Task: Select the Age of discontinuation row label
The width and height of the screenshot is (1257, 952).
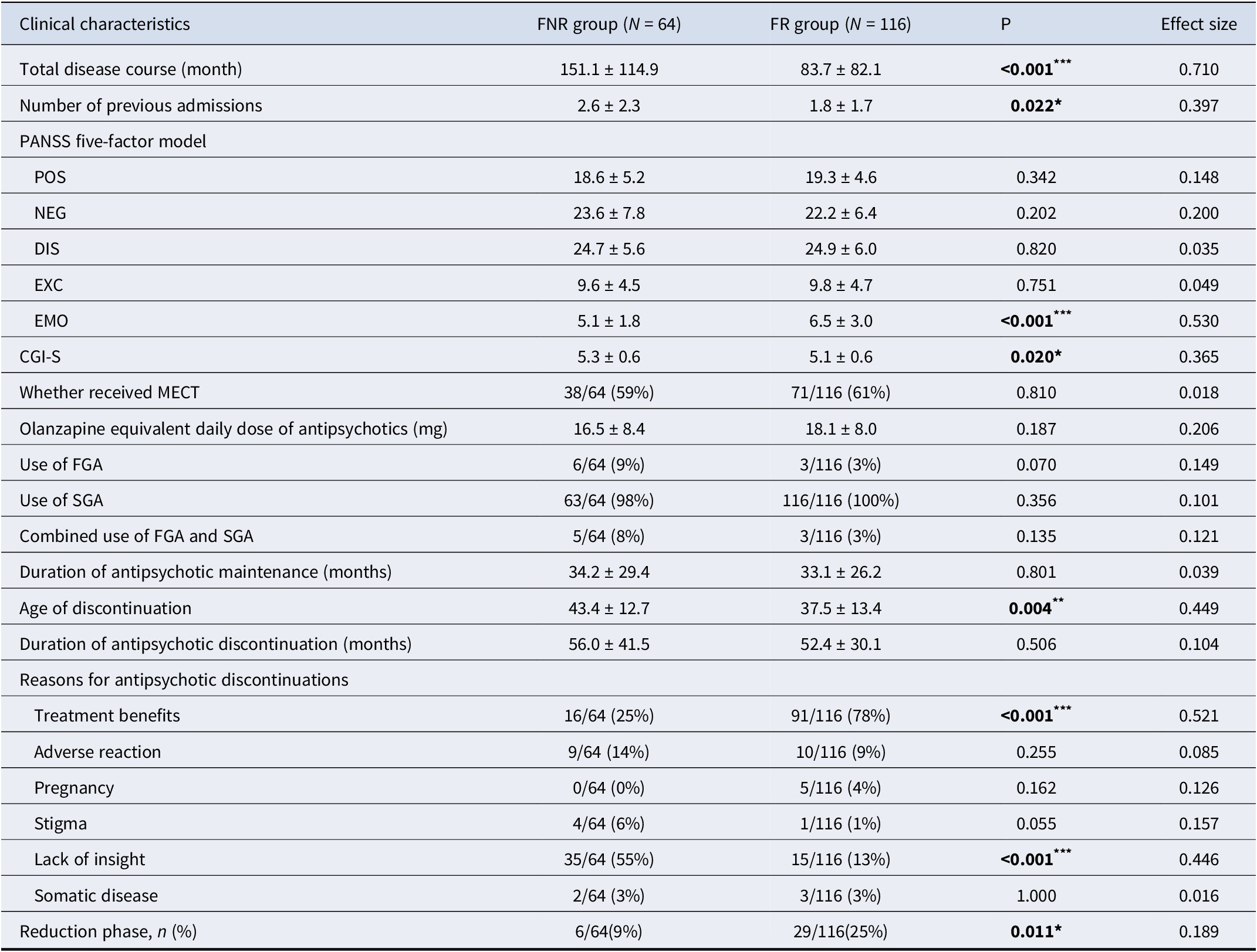Action: point(106,608)
